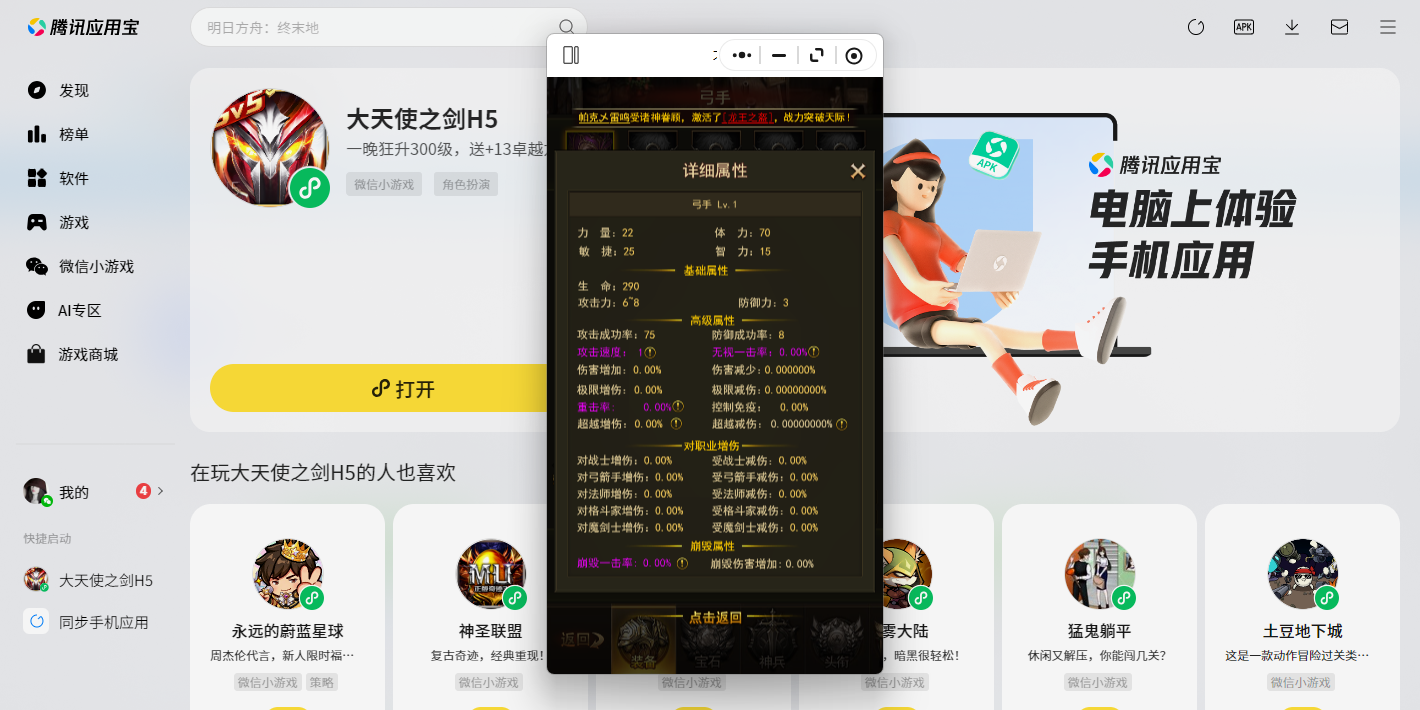Image resolution: width=1420 pixels, height=710 pixels.
Task: Click 微信小游戏 tag under 猛鬼躺平
Action: coord(1099,682)
